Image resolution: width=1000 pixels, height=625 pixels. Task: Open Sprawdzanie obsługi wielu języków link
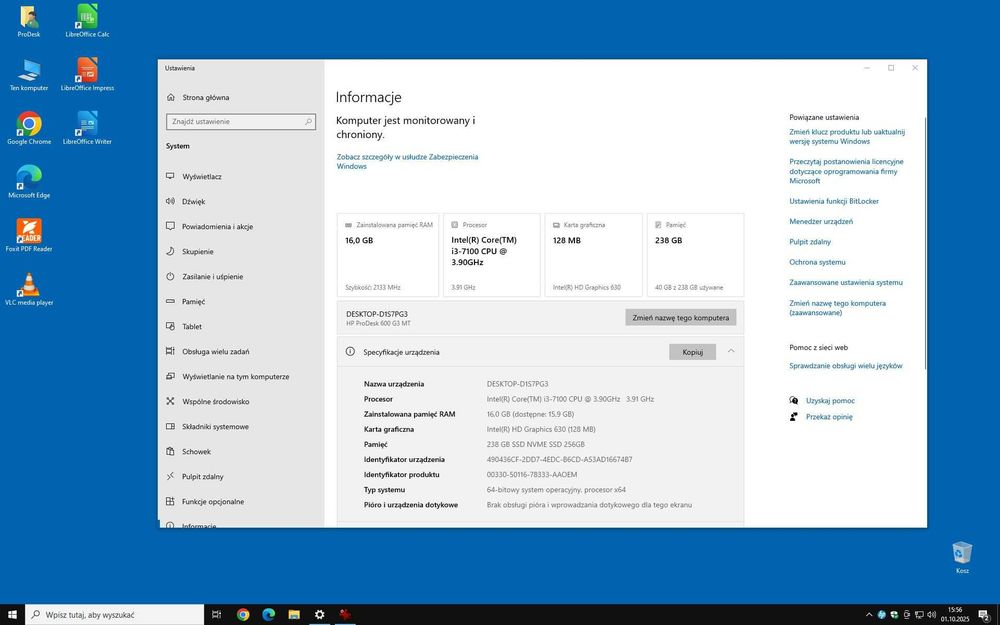click(x=846, y=366)
